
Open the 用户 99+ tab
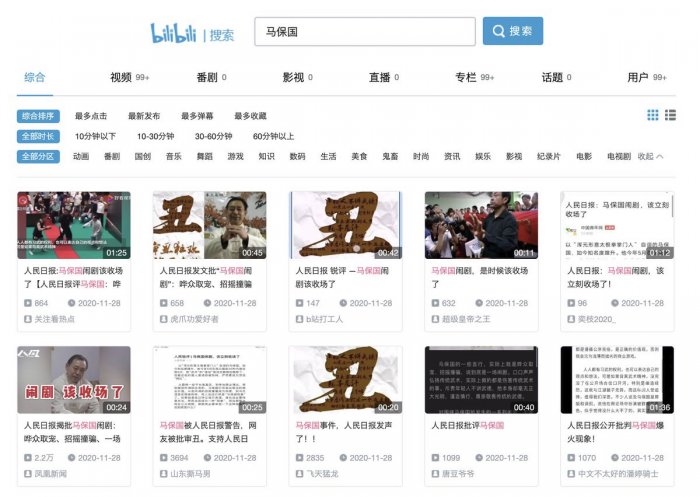(x=647, y=77)
